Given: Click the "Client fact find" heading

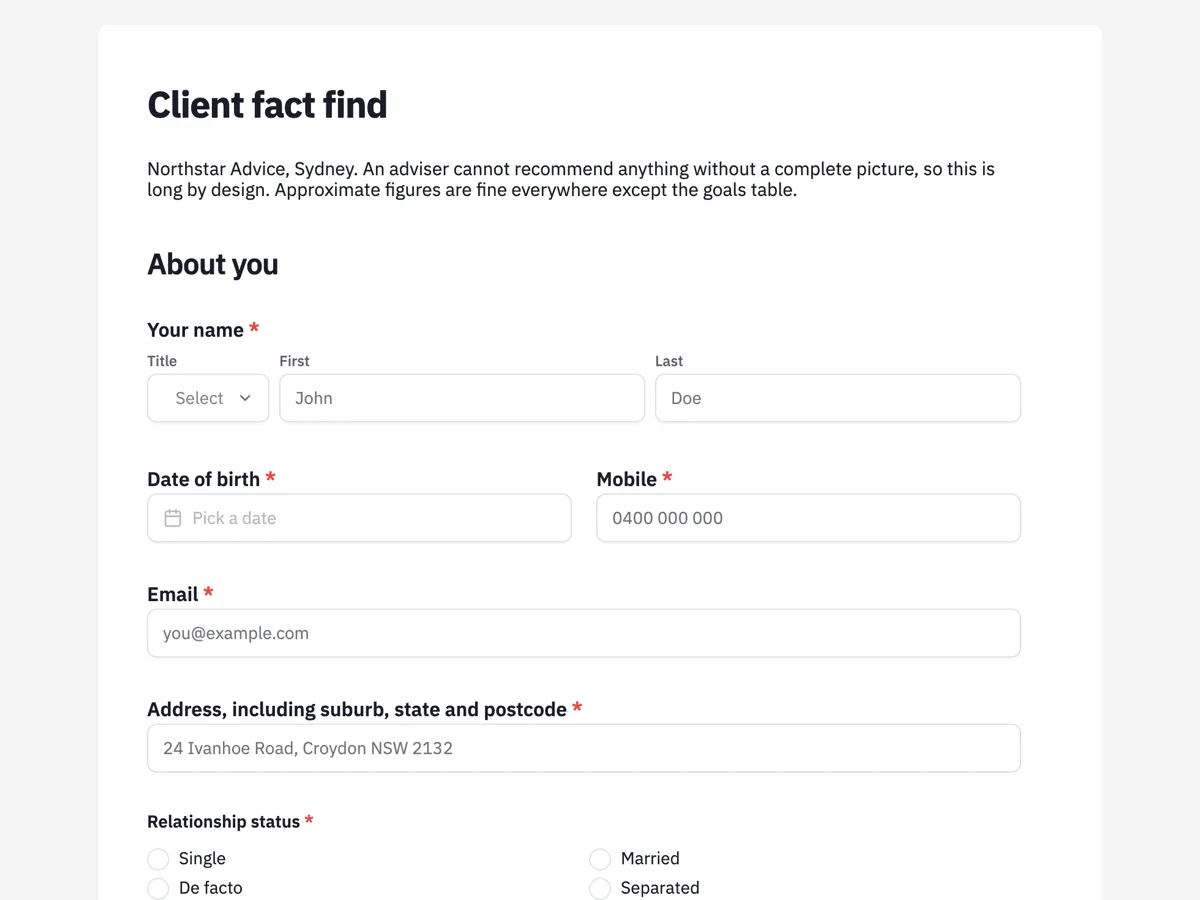Looking at the screenshot, I should [x=267, y=105].
